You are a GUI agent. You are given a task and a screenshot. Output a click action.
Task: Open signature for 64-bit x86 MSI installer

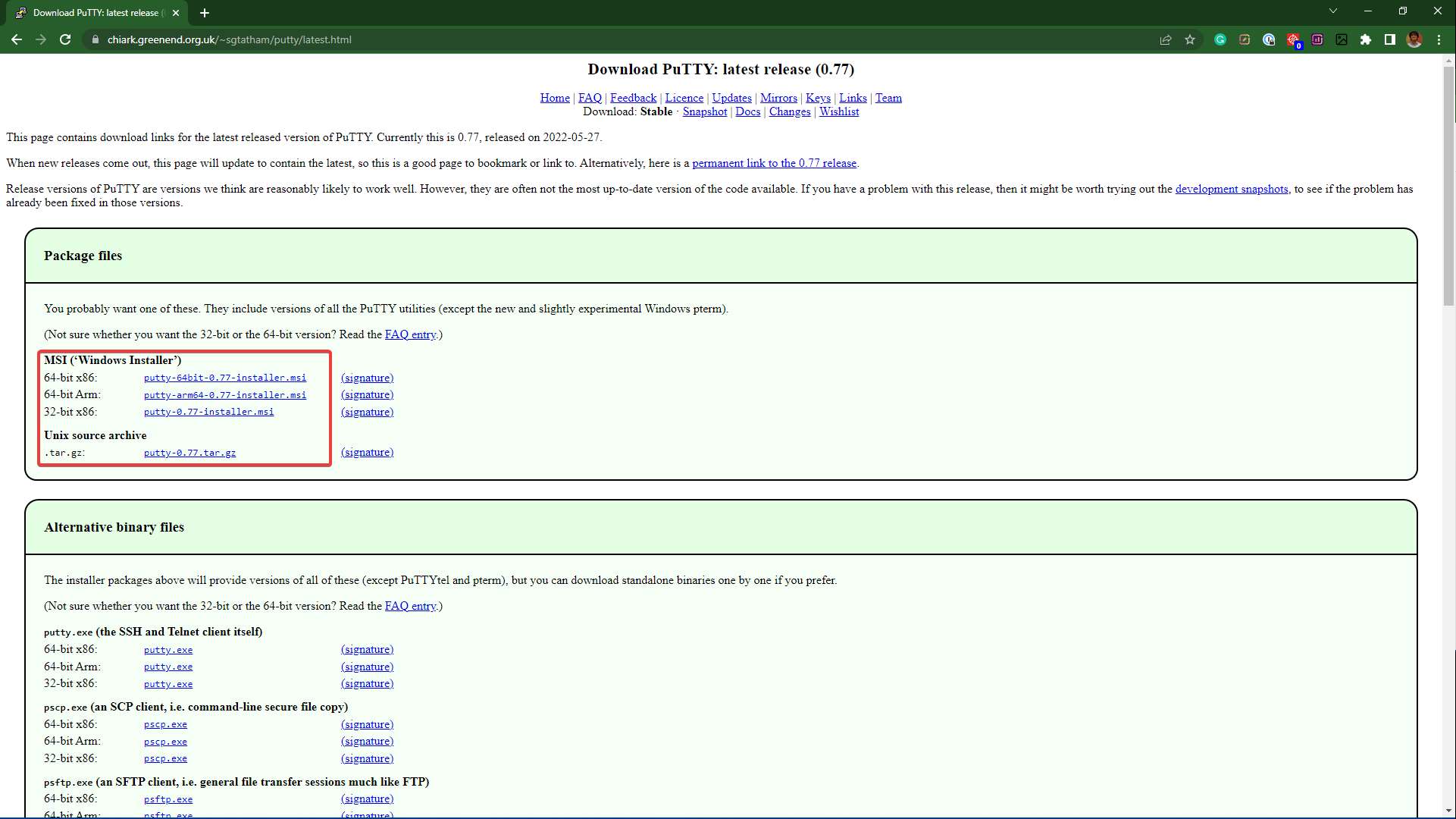[367, 378]
